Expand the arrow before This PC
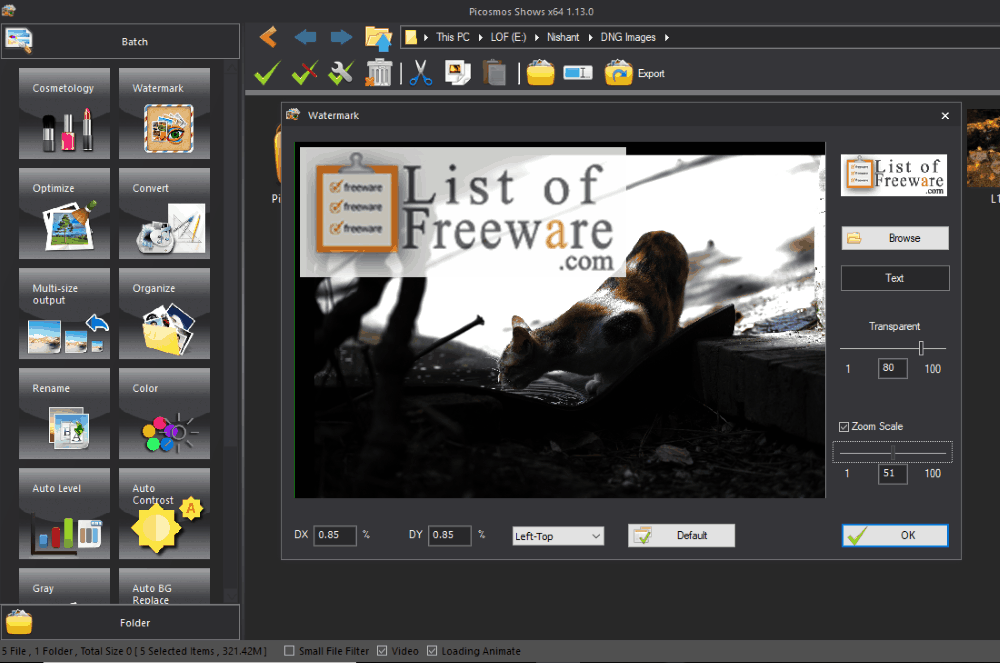Image resolution: width=1000 pixels, height=663 pixels. click(426, 38)
